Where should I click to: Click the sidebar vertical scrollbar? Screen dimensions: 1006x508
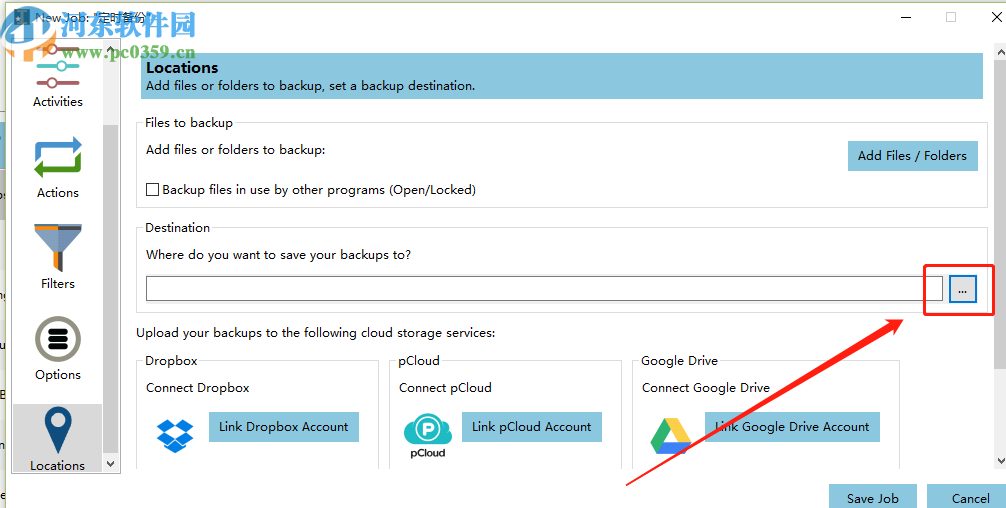111,250
